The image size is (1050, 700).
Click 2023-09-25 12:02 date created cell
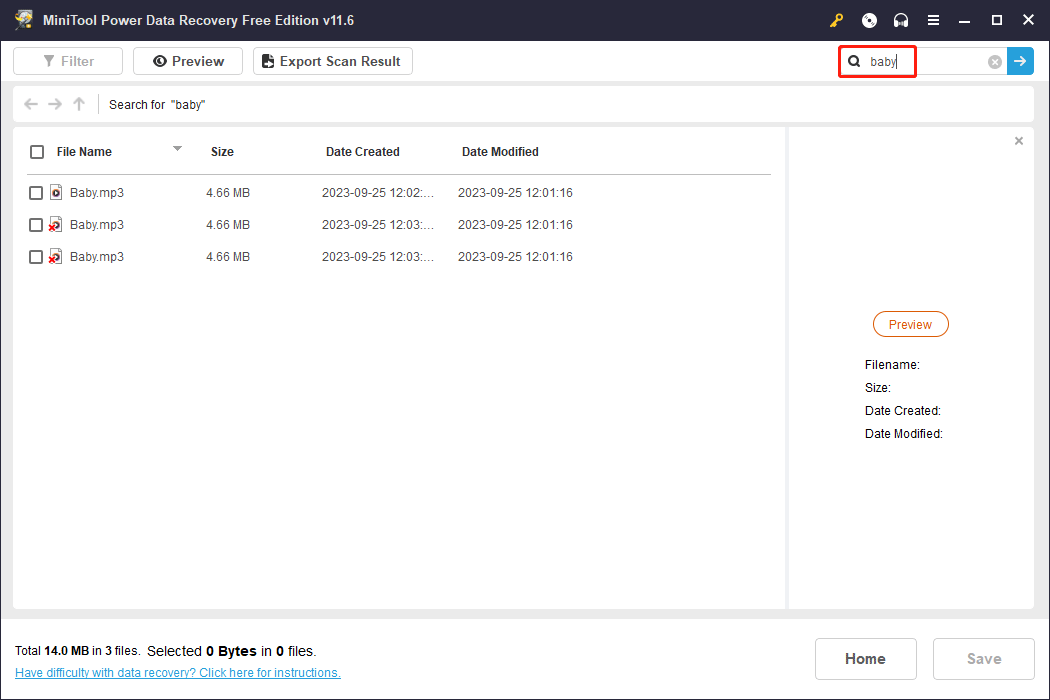click(x=378, y=193)
